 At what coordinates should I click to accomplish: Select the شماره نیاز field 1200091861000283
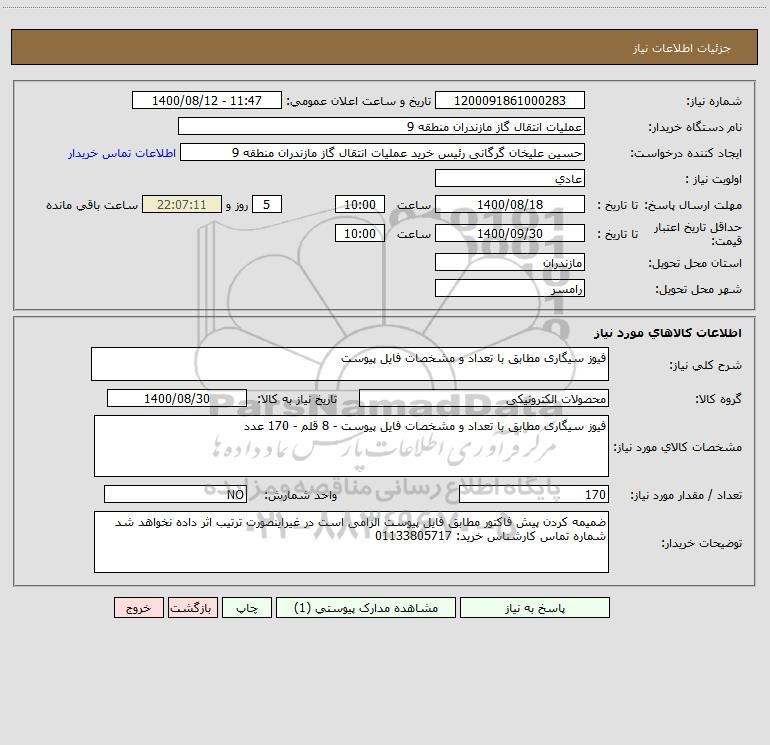click(510, 101)
